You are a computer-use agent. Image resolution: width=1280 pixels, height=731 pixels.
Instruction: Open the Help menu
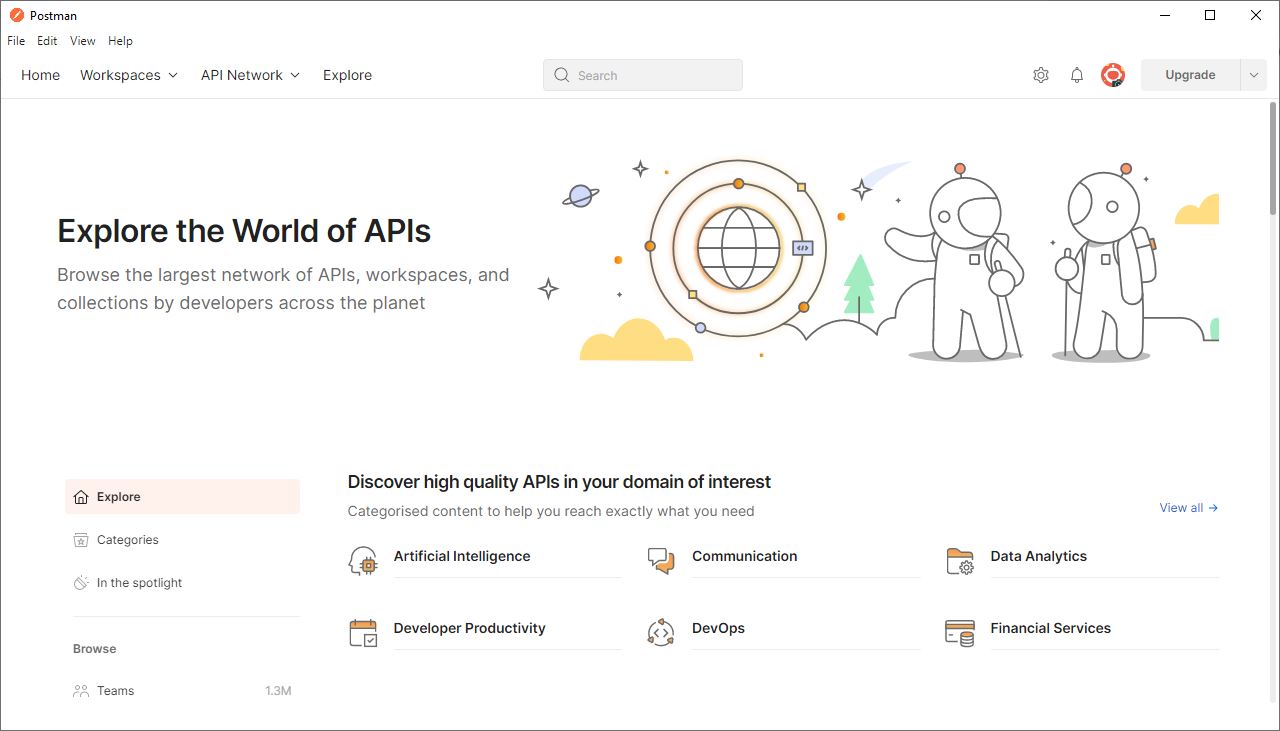pos(120,41)
